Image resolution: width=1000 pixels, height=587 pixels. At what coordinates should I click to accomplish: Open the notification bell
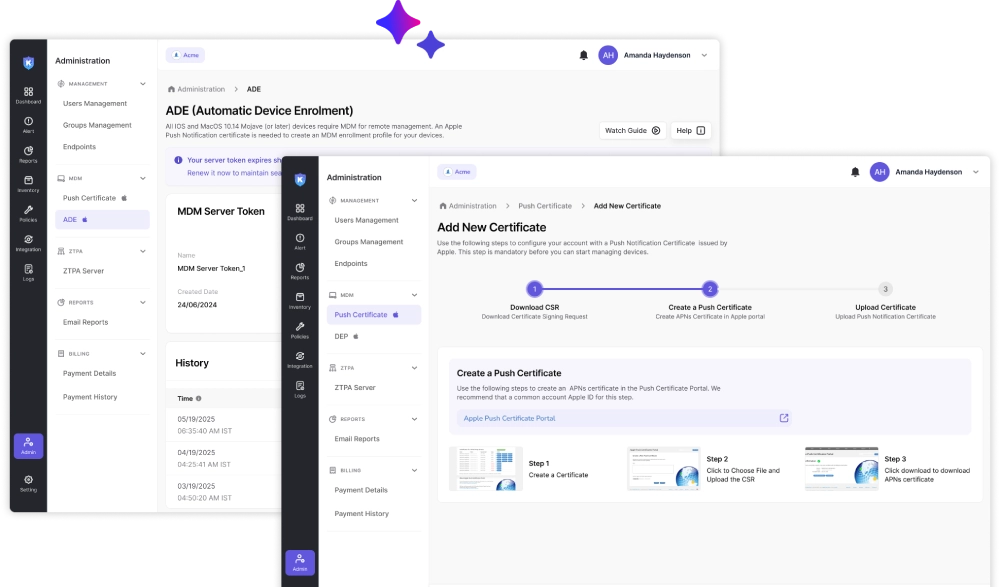click(856, 172)
